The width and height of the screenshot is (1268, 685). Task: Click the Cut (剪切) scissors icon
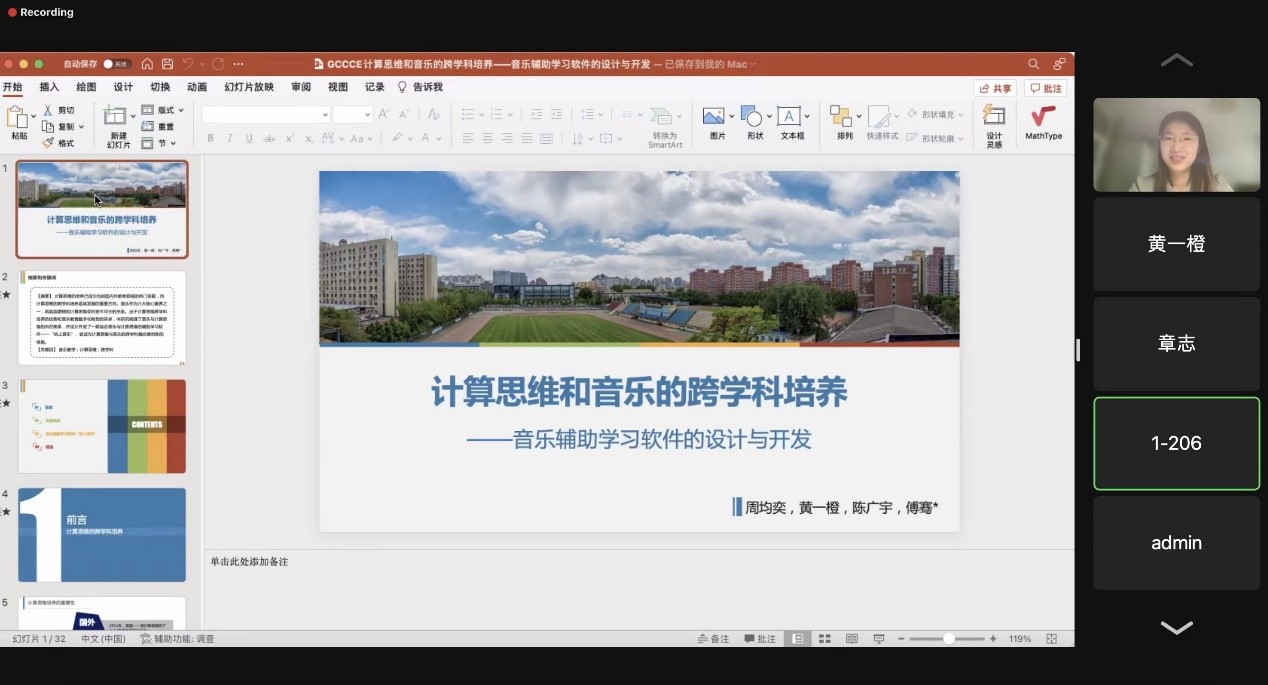[48, 110]
